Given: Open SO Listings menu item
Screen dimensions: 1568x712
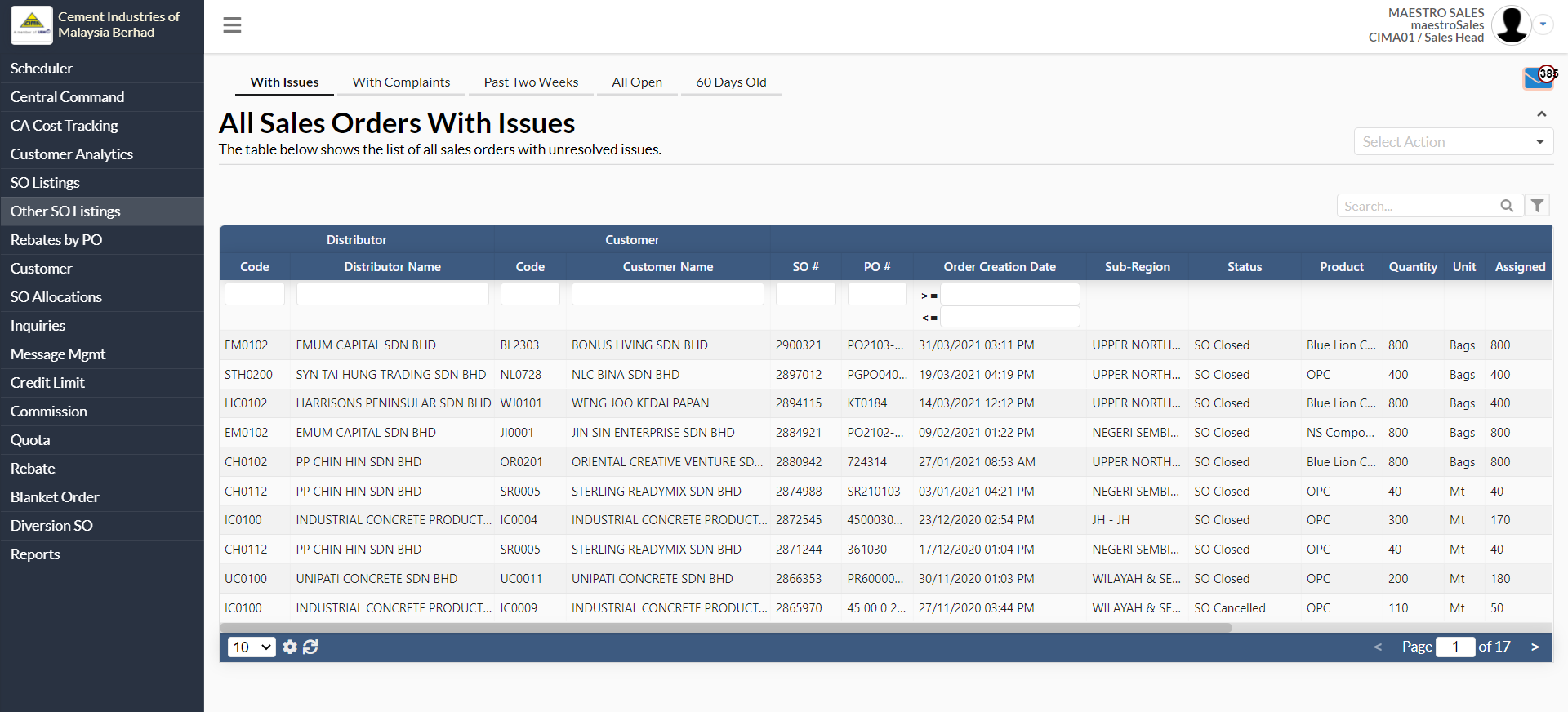Looking at the screenshot, I should [x=101, y=183].
